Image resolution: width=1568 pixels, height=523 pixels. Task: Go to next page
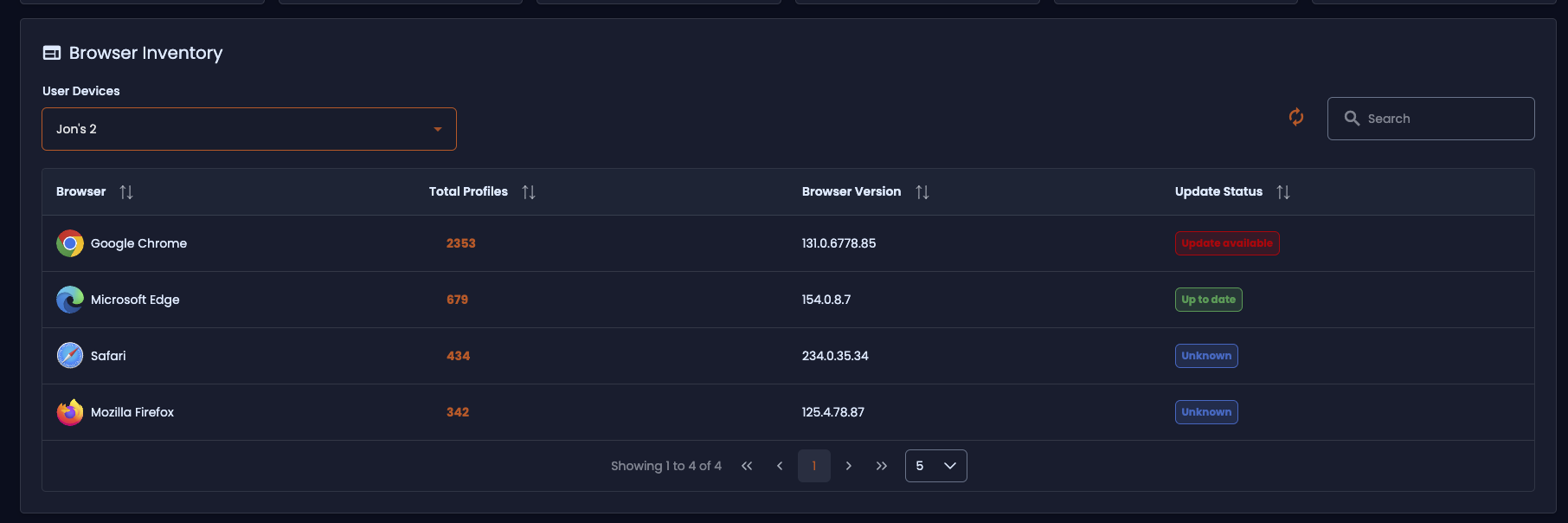coord(849,466)
